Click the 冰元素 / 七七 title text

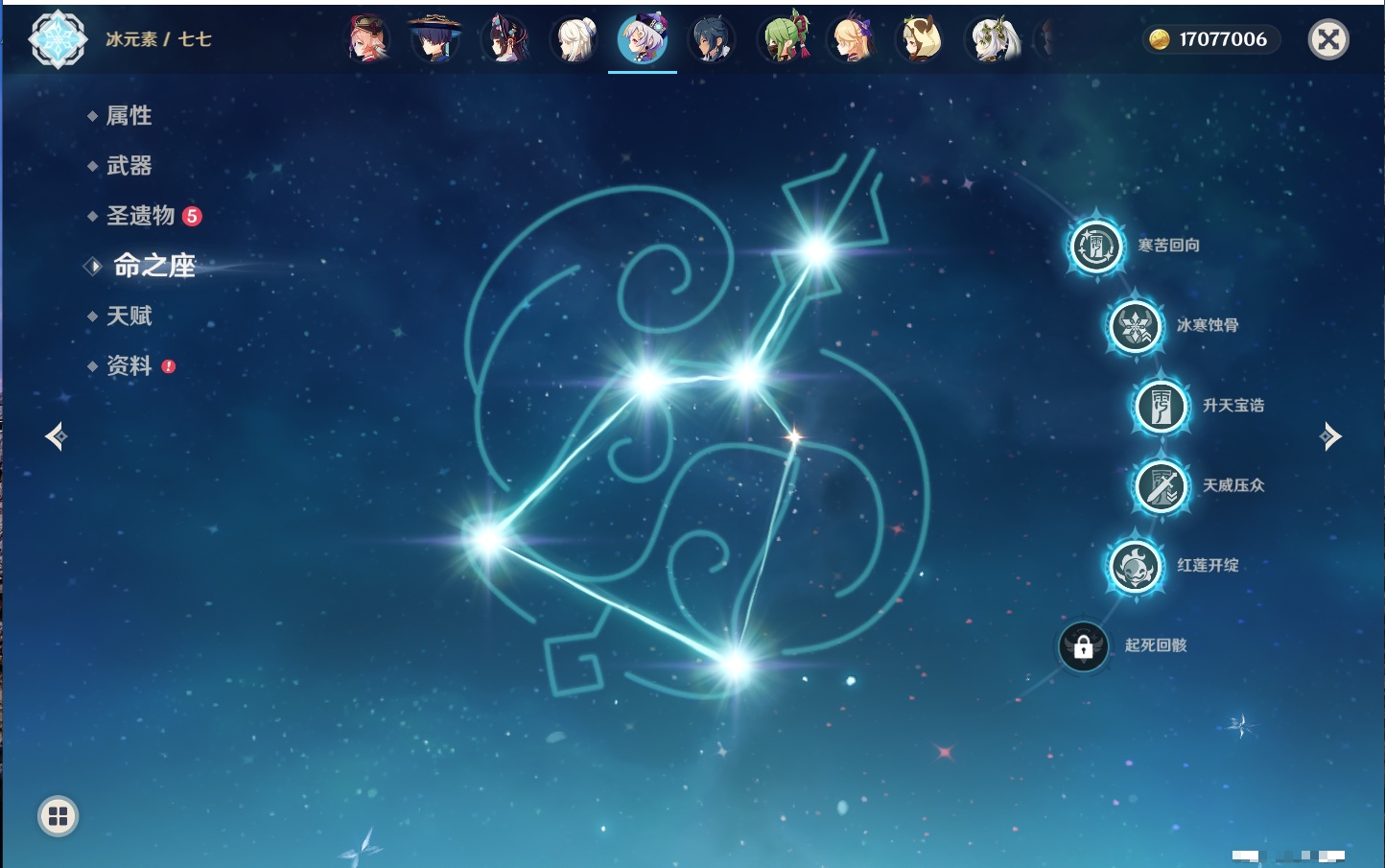tap(158, 39)
